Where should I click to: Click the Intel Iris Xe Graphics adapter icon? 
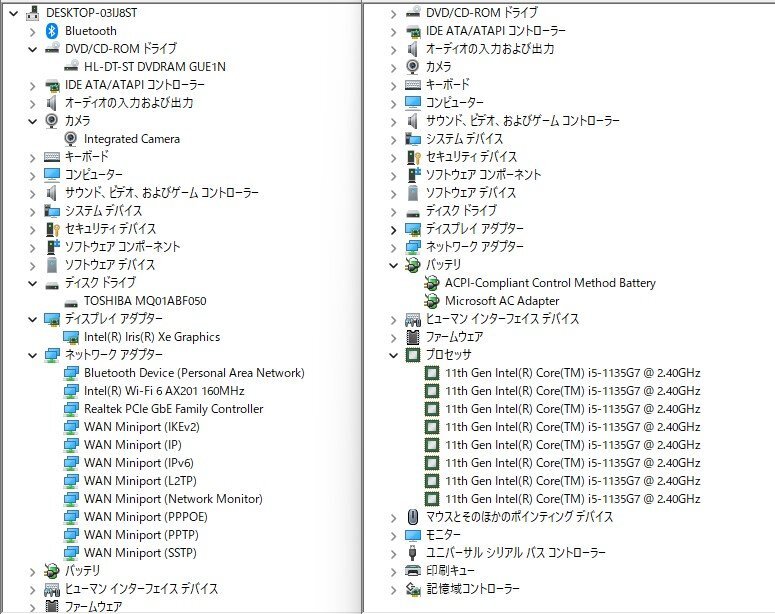pyautogui.click(x=71, y=337)
